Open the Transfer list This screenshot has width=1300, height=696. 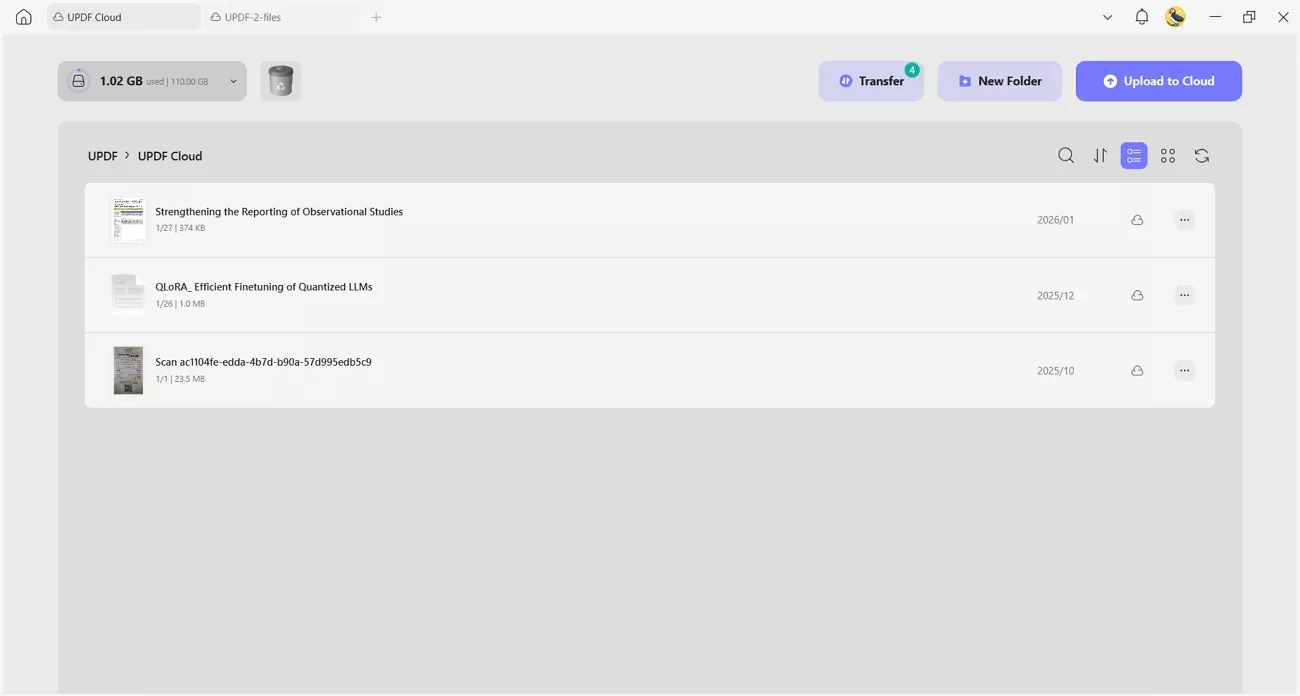(871, 81)
